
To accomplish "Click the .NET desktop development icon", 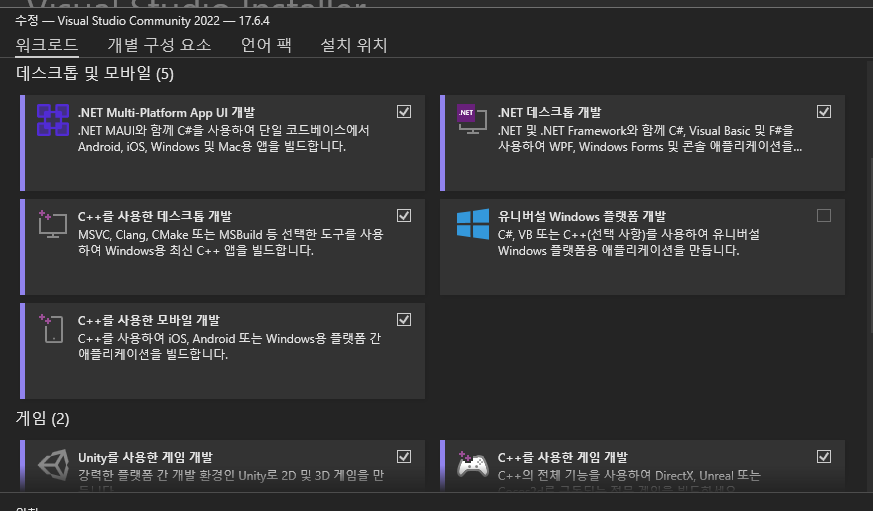I will (472, 119).
